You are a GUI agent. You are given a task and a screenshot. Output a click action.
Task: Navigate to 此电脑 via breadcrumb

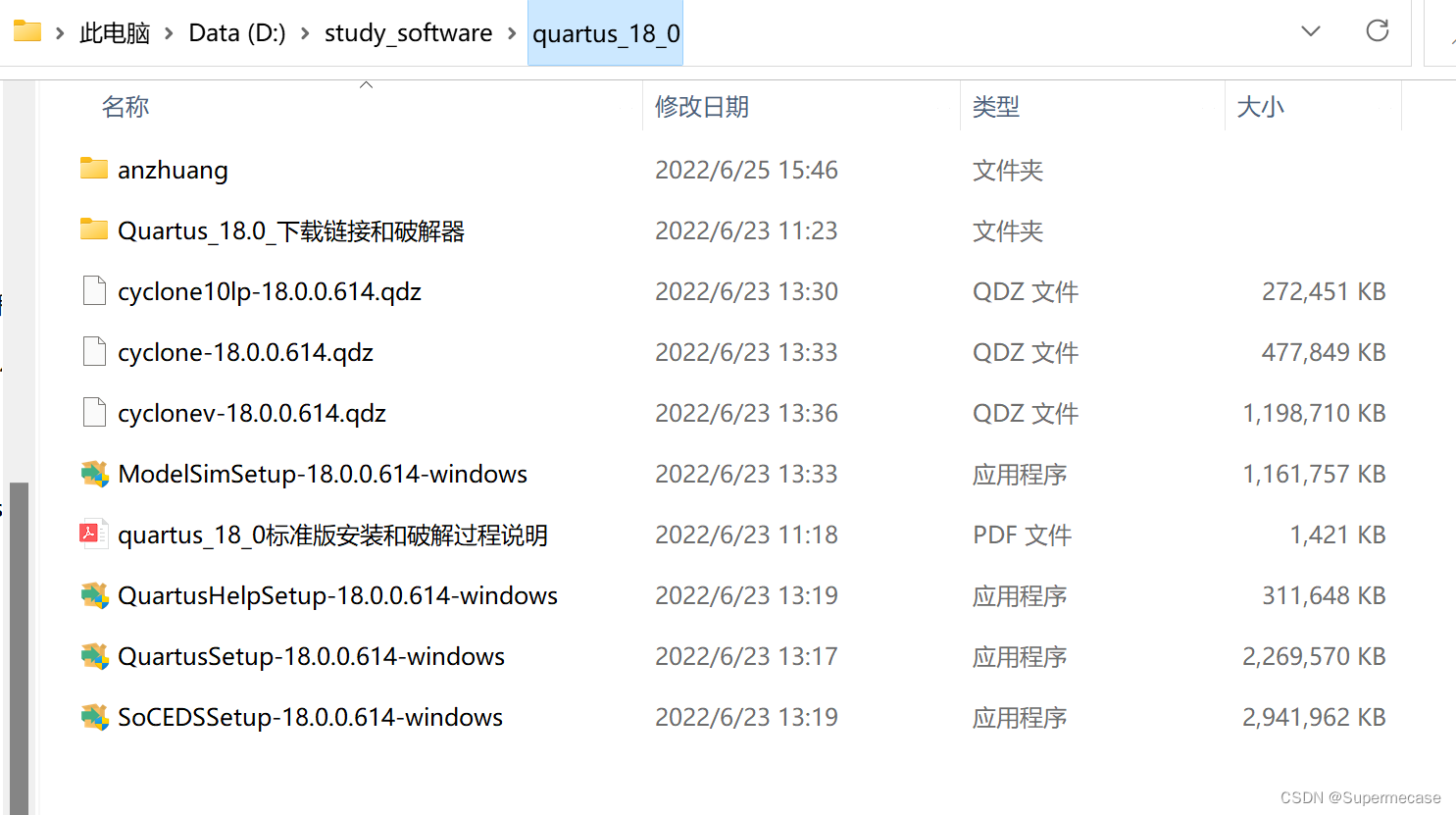tap(115, 31)
